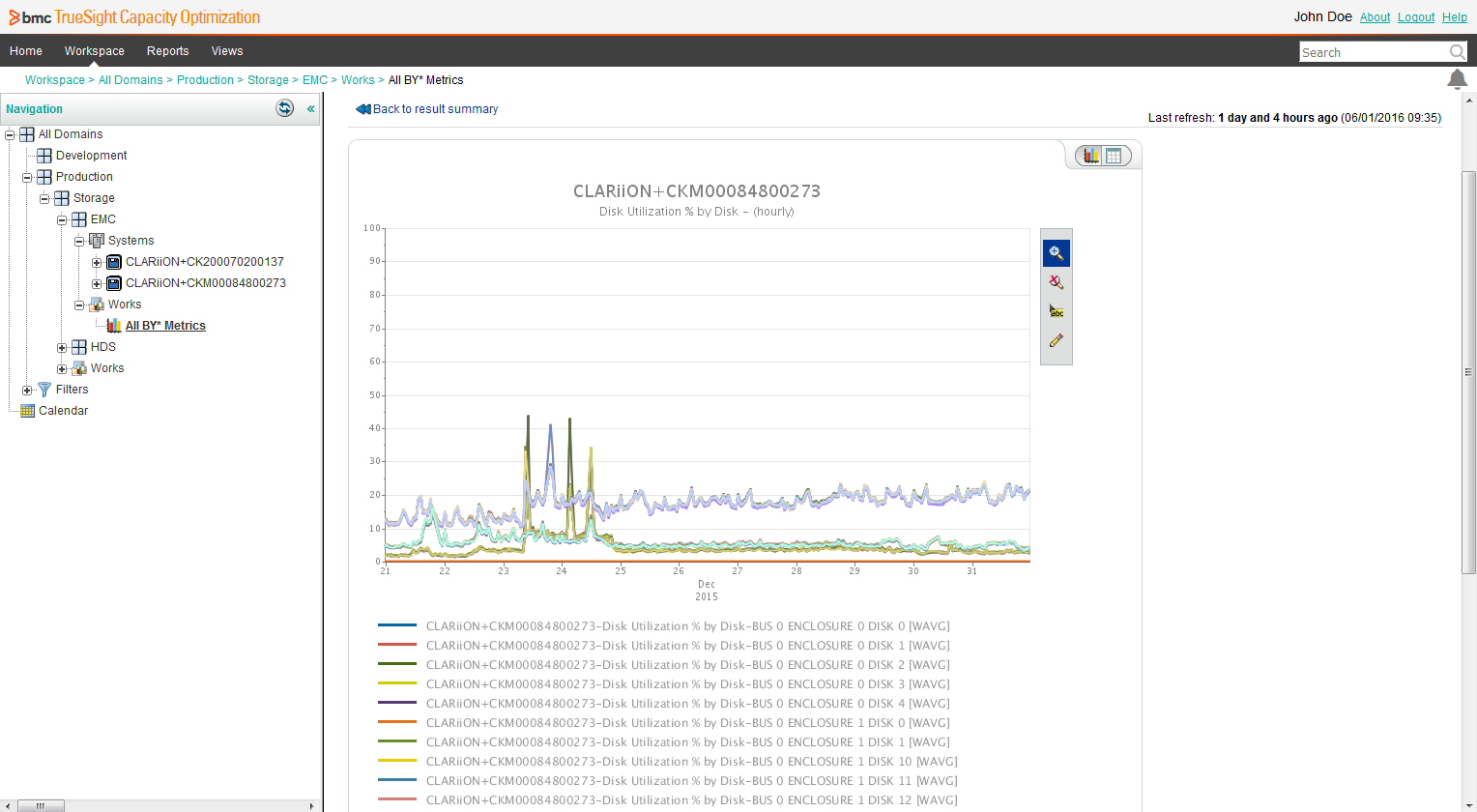Click the Development domain icon
The image size is (1477, 812).
coord(44,156)
